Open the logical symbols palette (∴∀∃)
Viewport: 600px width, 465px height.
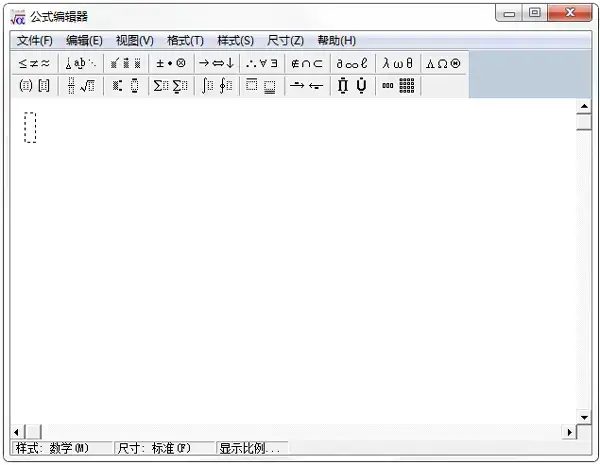click(262, 64)
